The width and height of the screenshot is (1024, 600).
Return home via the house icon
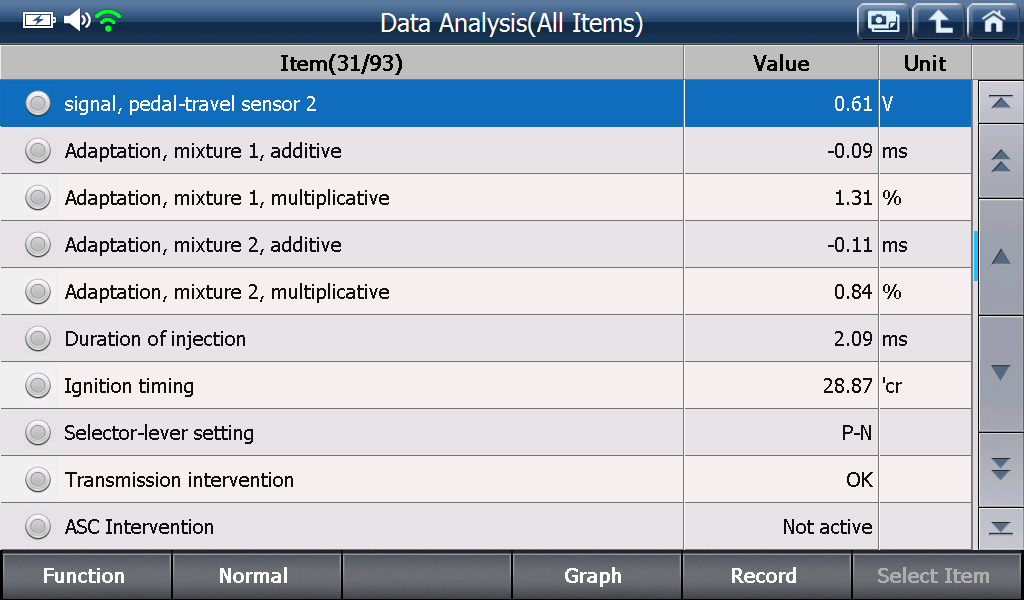tap(994, 22)
